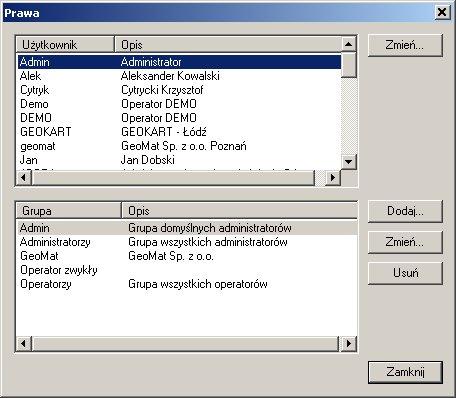Click the GEOKART - Łódź description
This screenshot has width=456, height=398.
click(164, 132)
